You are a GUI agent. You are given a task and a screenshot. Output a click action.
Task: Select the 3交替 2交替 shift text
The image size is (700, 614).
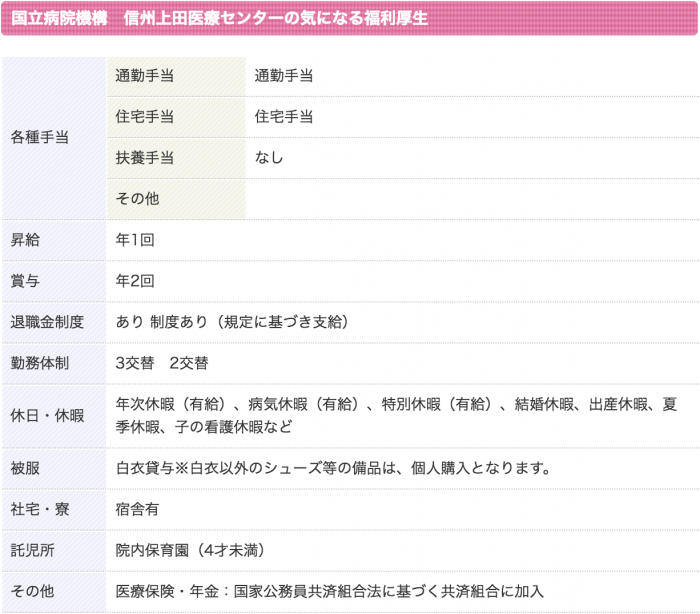(x=162, y=363)
